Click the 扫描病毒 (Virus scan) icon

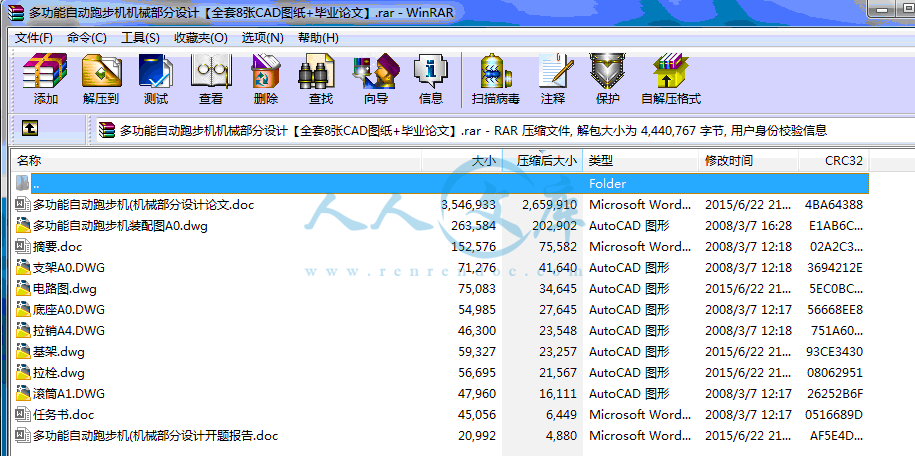pyautogui.click(x=495, y=71)
